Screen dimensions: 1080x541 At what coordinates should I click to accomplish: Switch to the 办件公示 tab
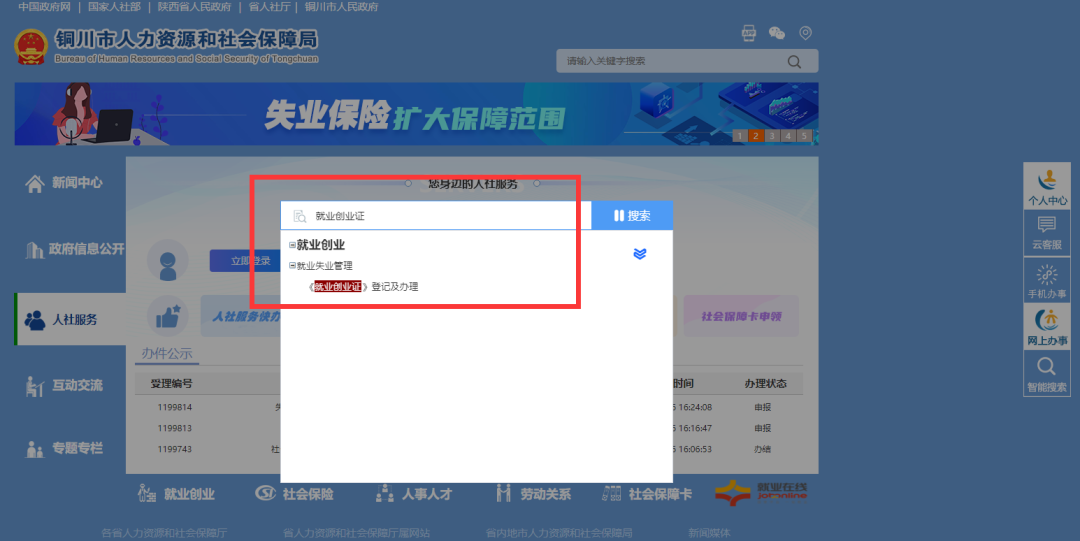click(167, 353)
